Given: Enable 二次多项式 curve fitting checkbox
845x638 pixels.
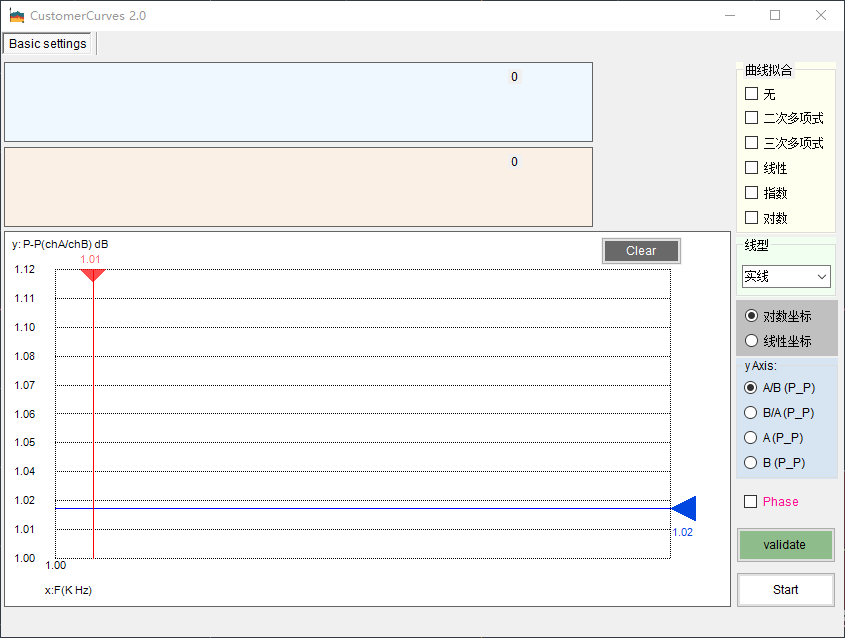Looking at the screenshot, I should click(751, 117).
